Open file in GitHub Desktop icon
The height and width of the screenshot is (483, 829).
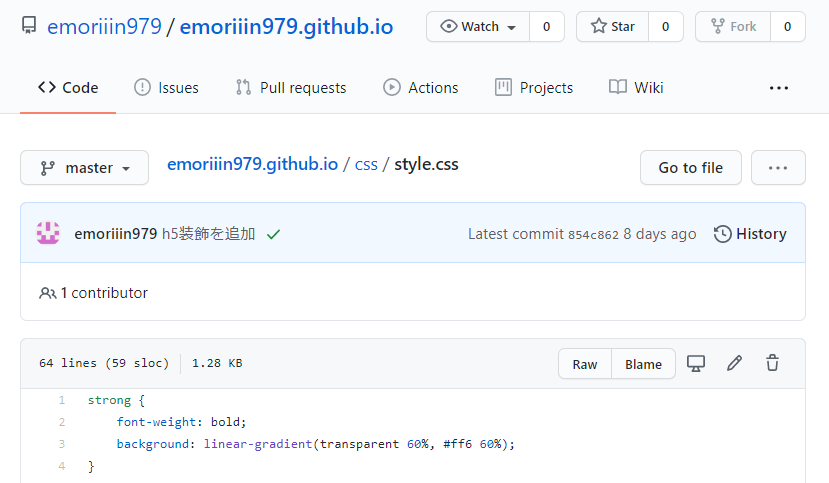pyautogui.click(x=696, y=364)
